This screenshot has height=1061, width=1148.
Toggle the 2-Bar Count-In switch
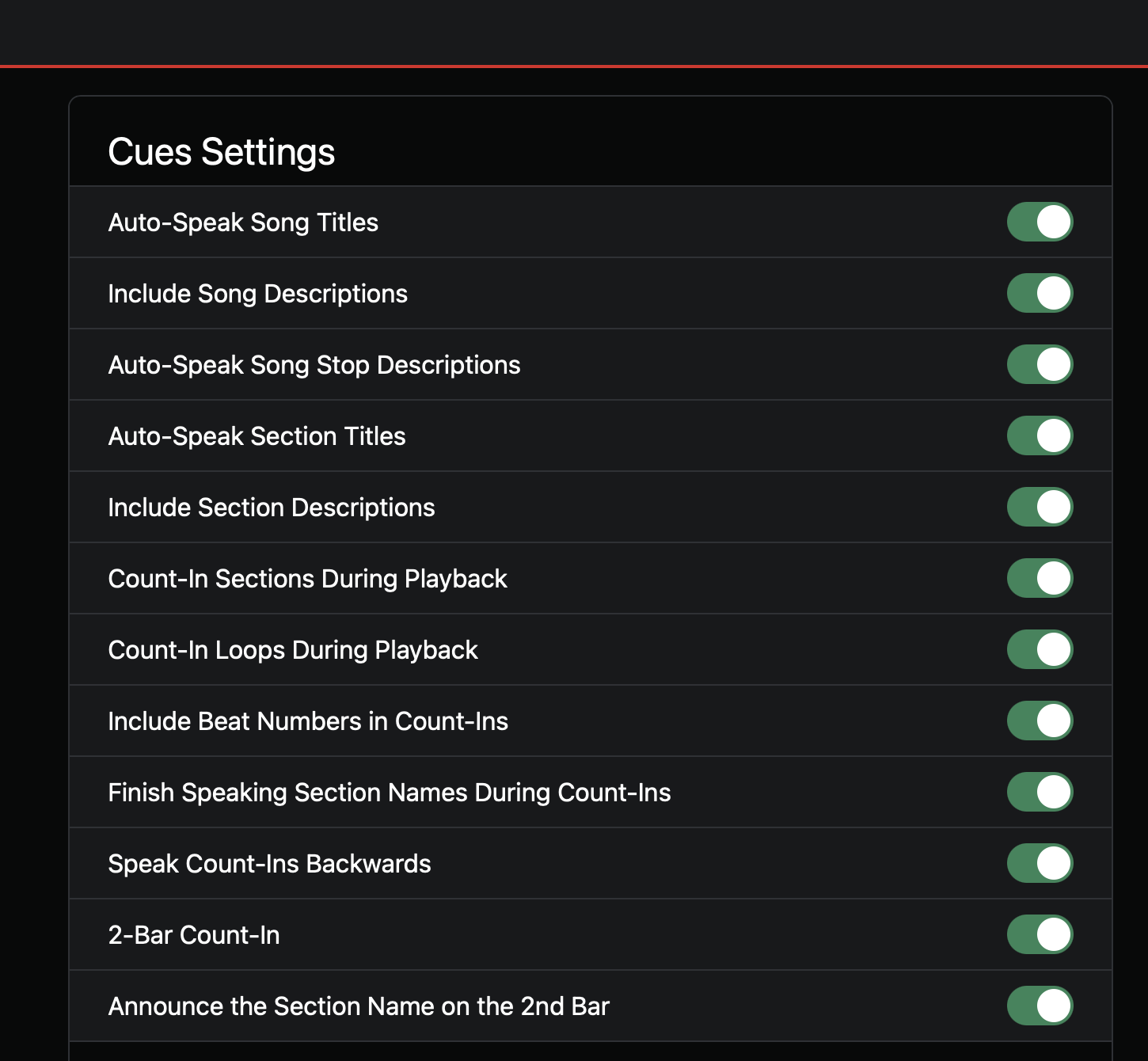[x=1040, y=934]
